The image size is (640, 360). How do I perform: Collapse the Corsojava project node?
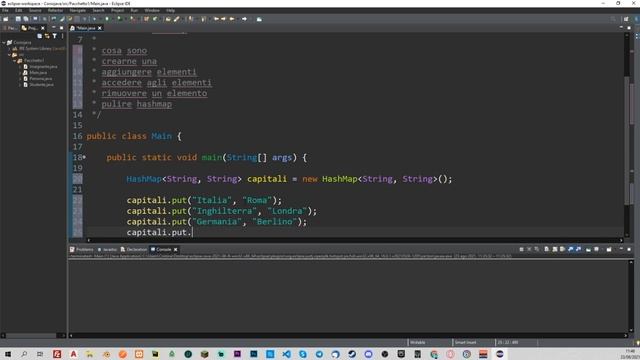pyautogui.click(x=4, y=42)
